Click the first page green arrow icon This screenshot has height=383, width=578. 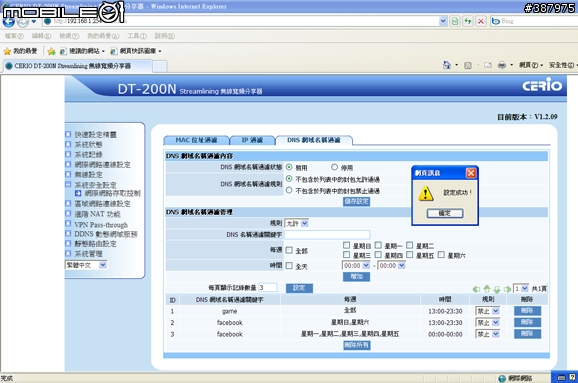[x=476, y=289]
